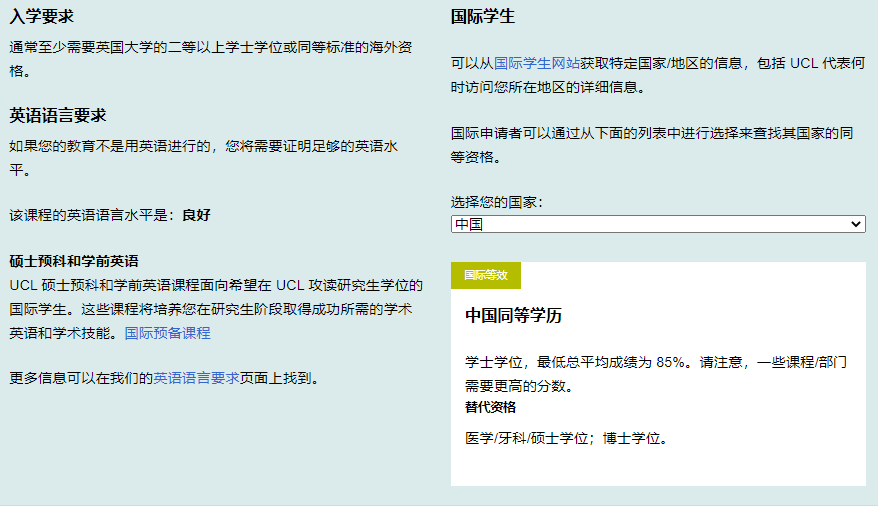Open the country dropdown showing 中国
The height and width of the screenshot is (506, 878).
pyautogui.click(x=658, y=224)
